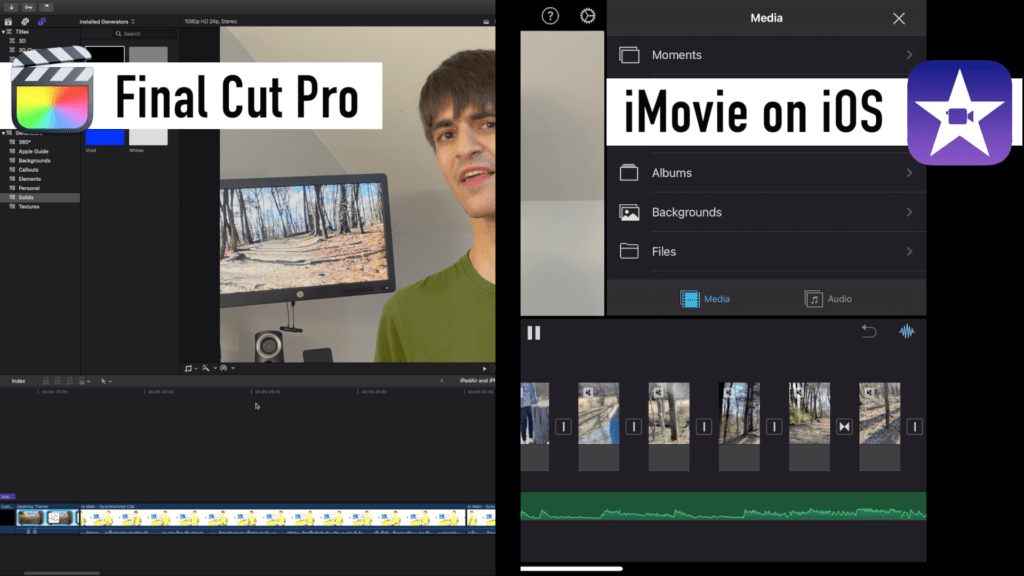
Task: Collapse the Titles category triangle
Action: (x=3, y=31)
